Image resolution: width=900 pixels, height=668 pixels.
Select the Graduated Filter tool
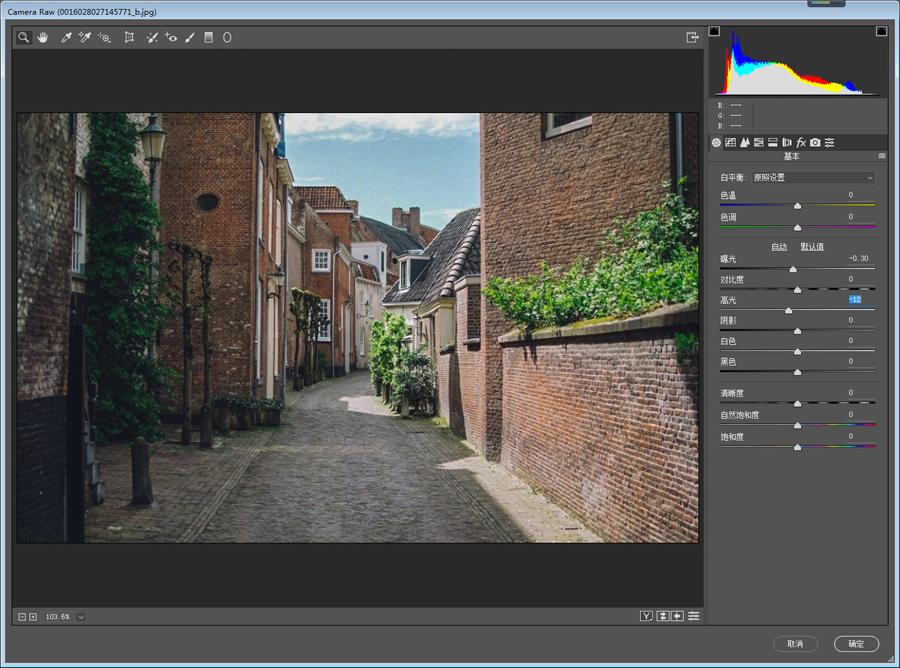click(209, 38)
